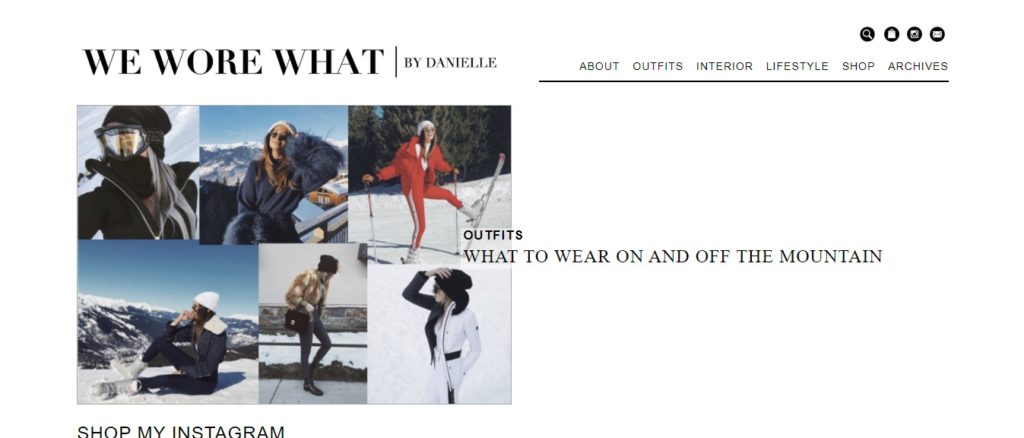
Task: Select the ski goggles photo thumbnail
Action: [138, 172]
